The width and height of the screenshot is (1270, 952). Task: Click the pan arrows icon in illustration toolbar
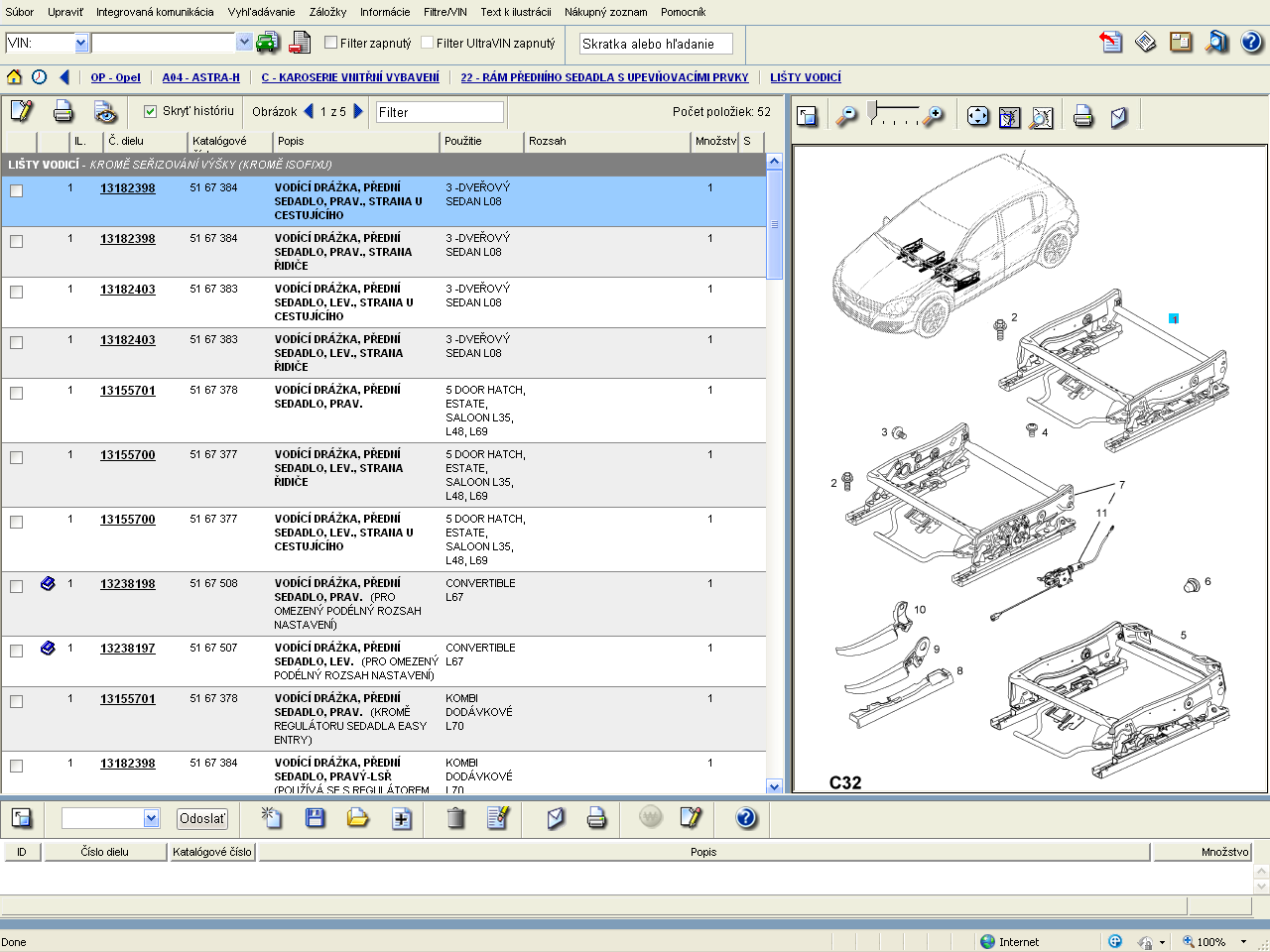(977, 117)
